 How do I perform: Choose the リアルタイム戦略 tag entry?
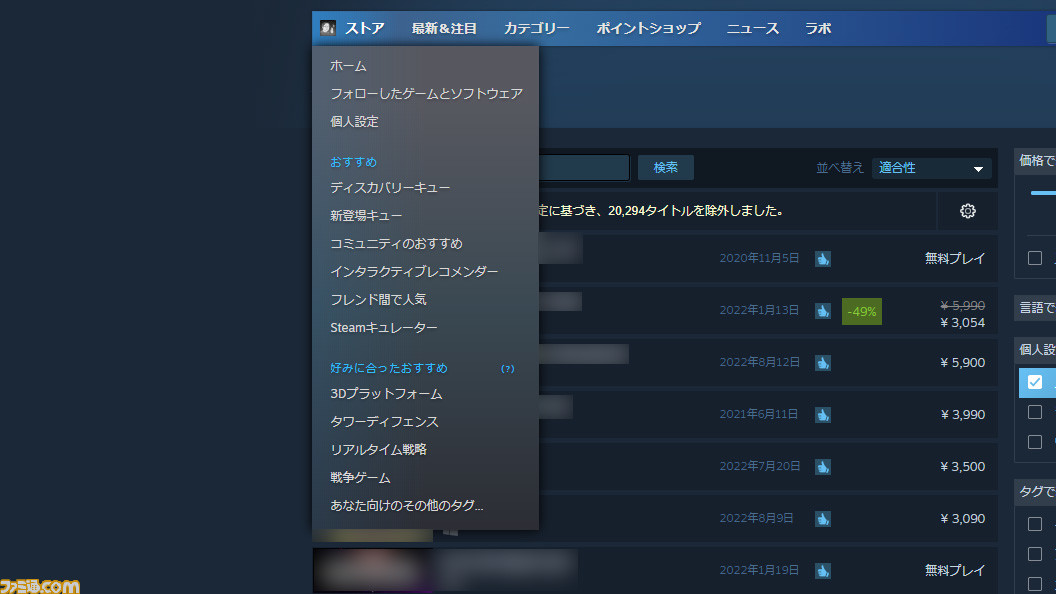coord(378,450)
